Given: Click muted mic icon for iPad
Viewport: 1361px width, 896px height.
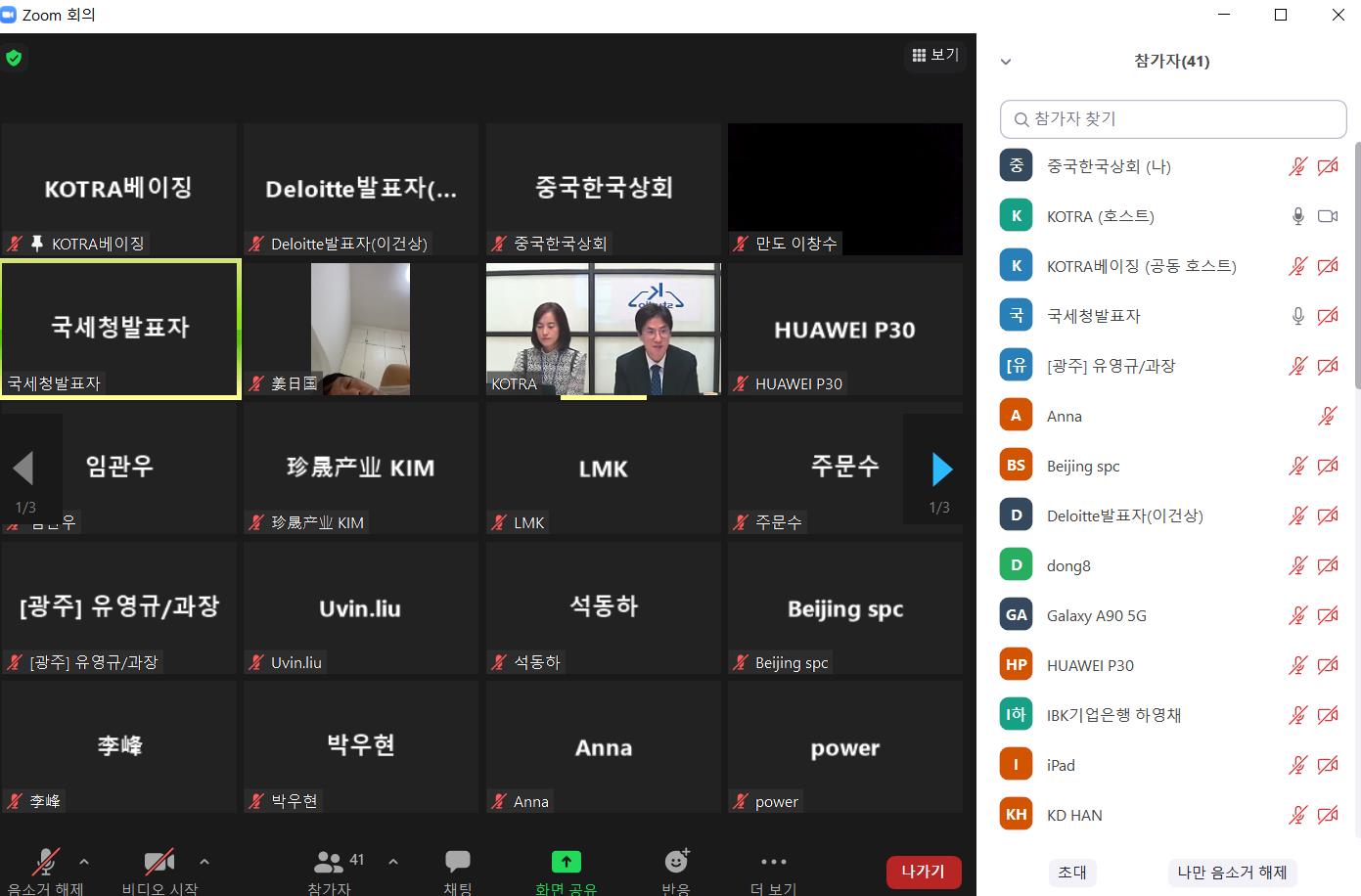Looking at the screenshot, I should coord(1297,765).
